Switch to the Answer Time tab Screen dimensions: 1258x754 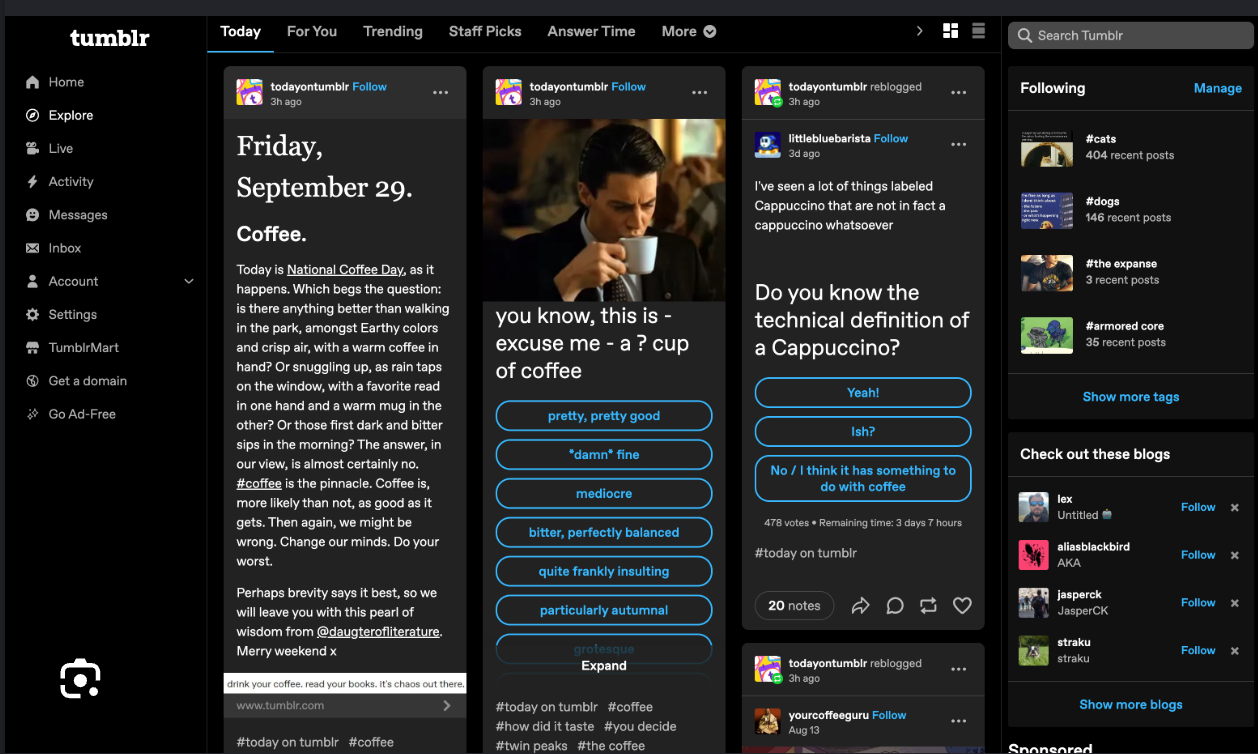click(591, 31)
